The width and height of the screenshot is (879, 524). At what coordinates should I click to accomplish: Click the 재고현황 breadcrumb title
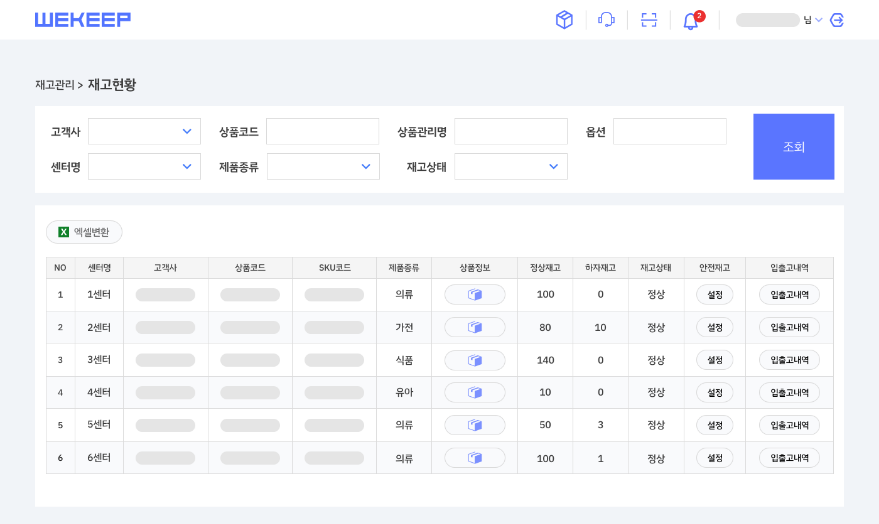pos(112,85)
